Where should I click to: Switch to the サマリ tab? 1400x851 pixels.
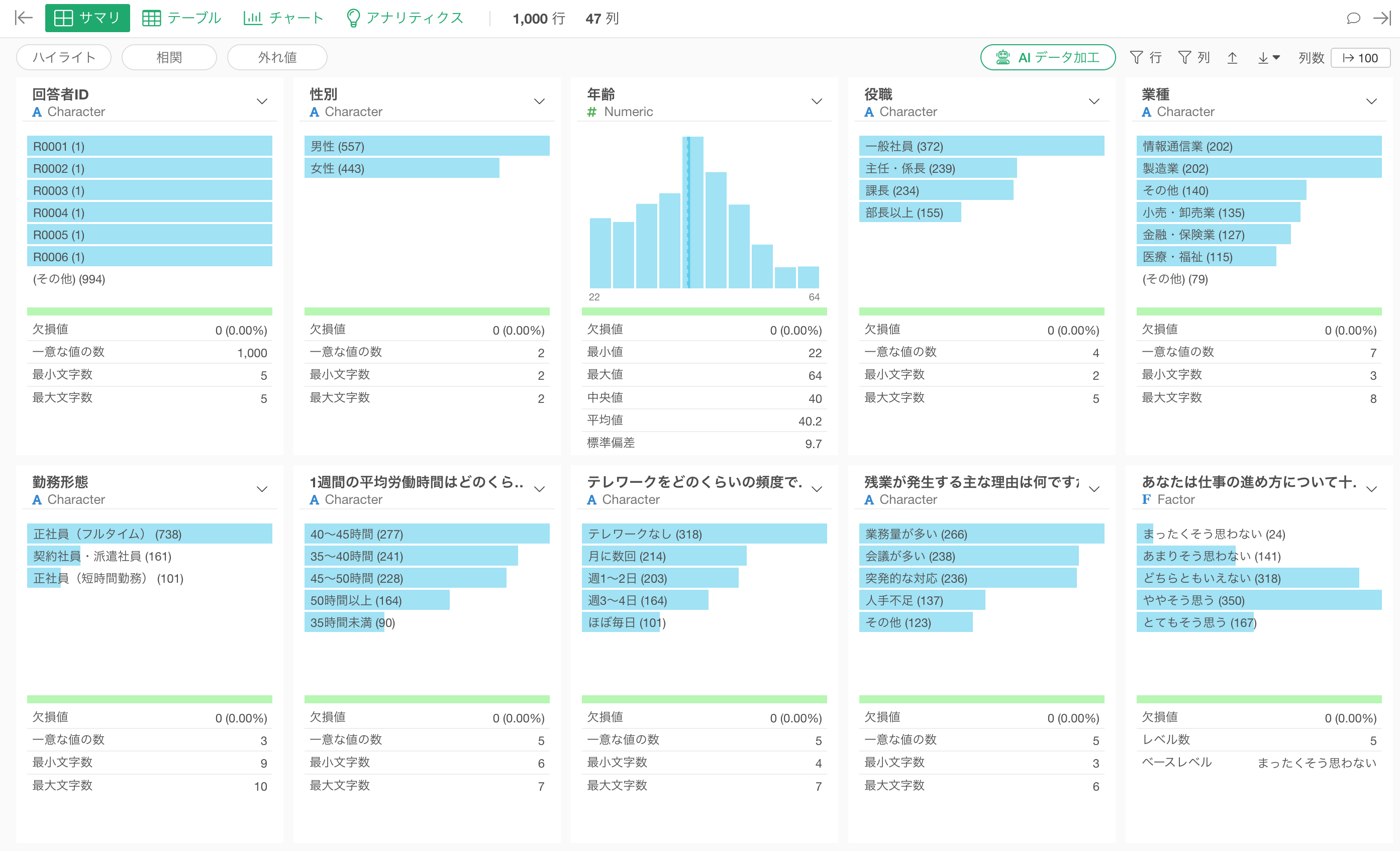[x=87, y=18]
